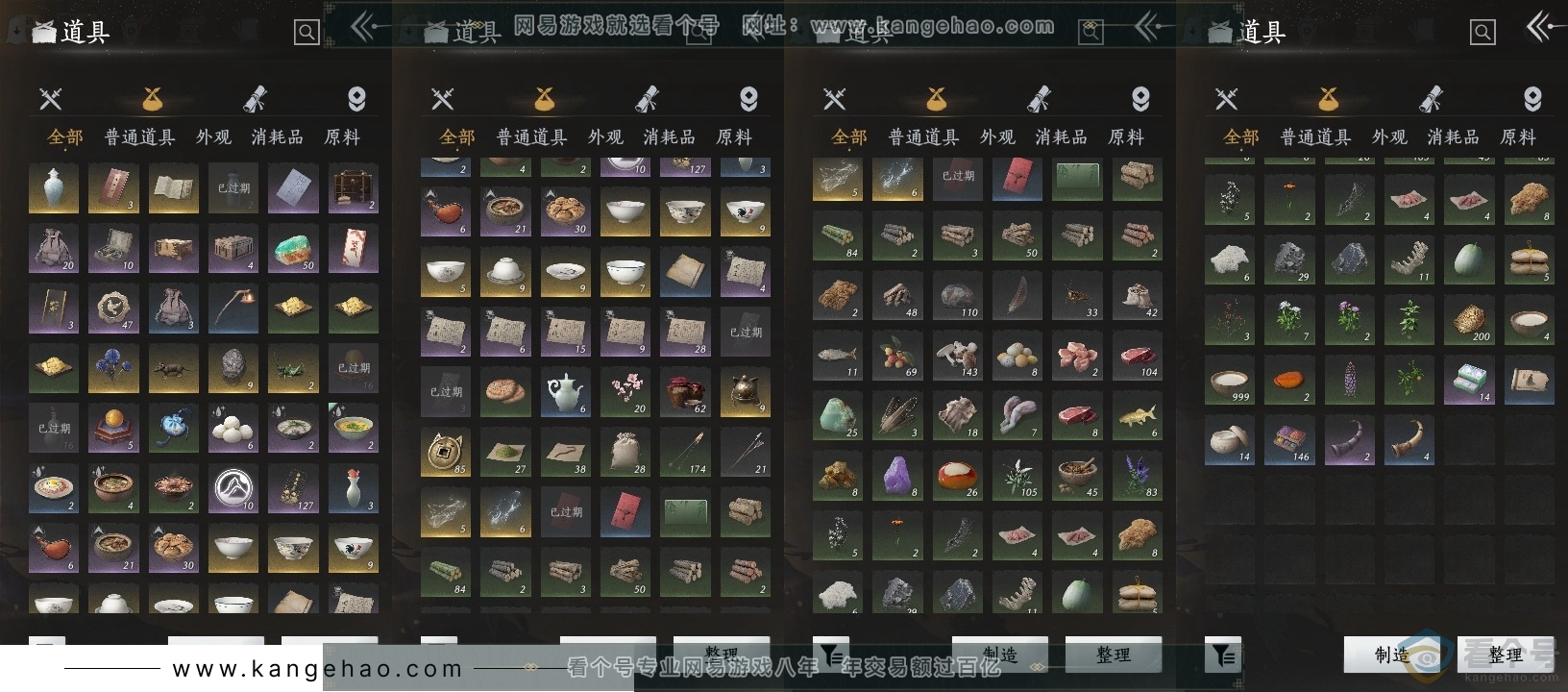
Task: Select the copper coin with count 85
Action: (446, 453)
